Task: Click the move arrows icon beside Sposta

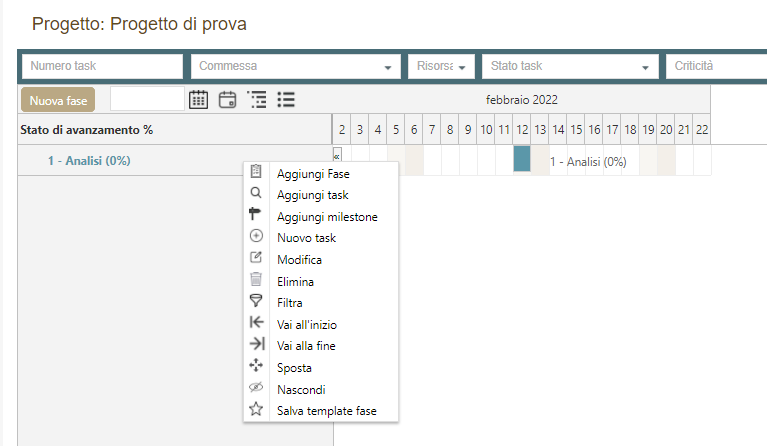Action: pos(256,365)
